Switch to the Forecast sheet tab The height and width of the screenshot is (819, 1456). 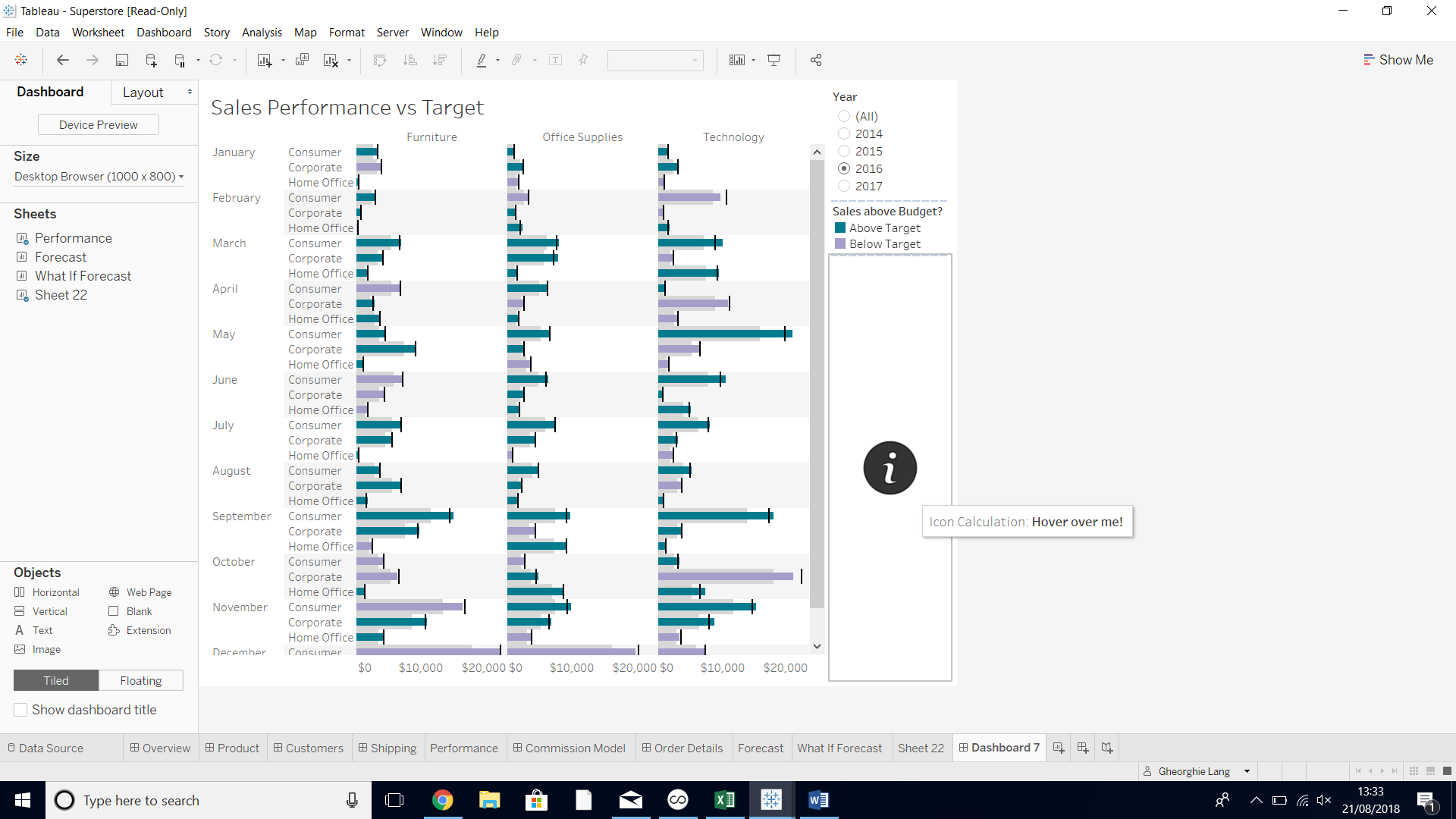point(761,748)
